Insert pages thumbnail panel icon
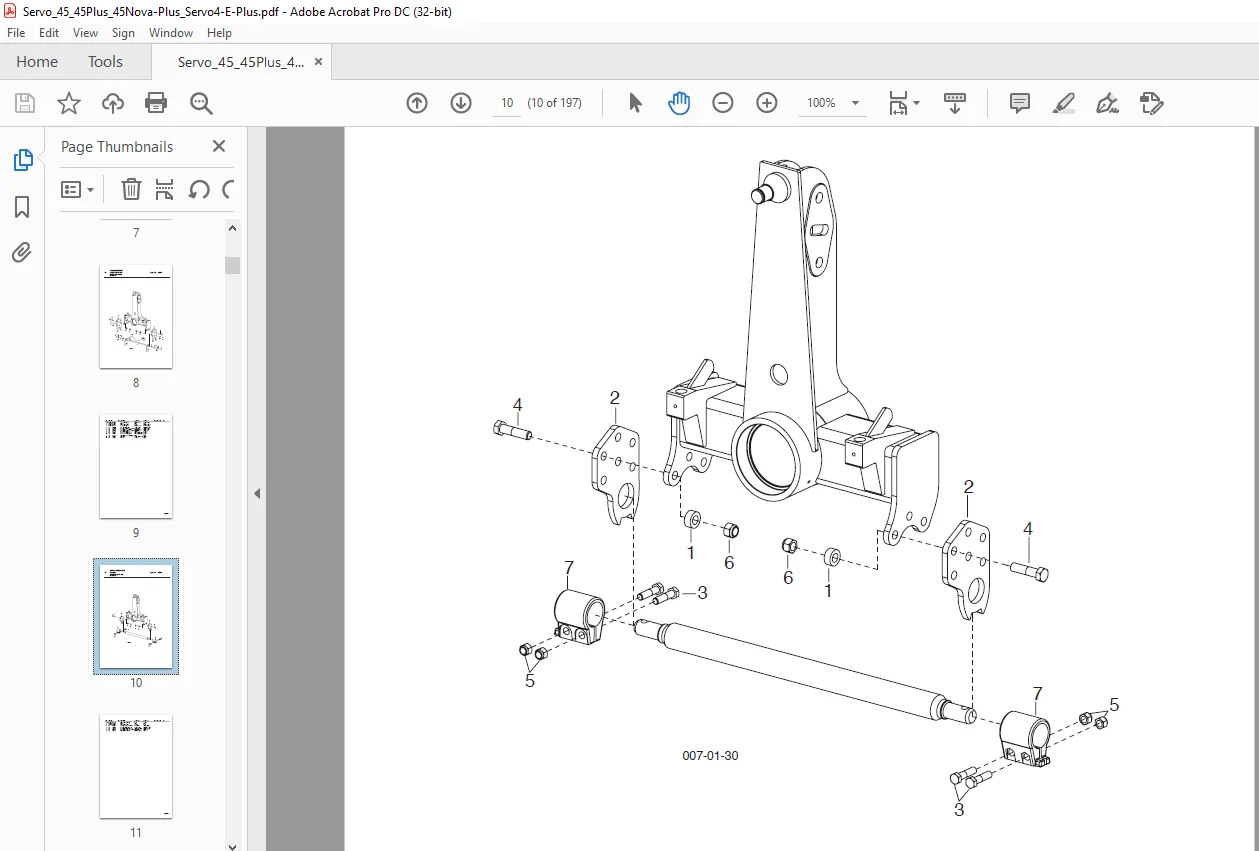 tap(165, 189)
